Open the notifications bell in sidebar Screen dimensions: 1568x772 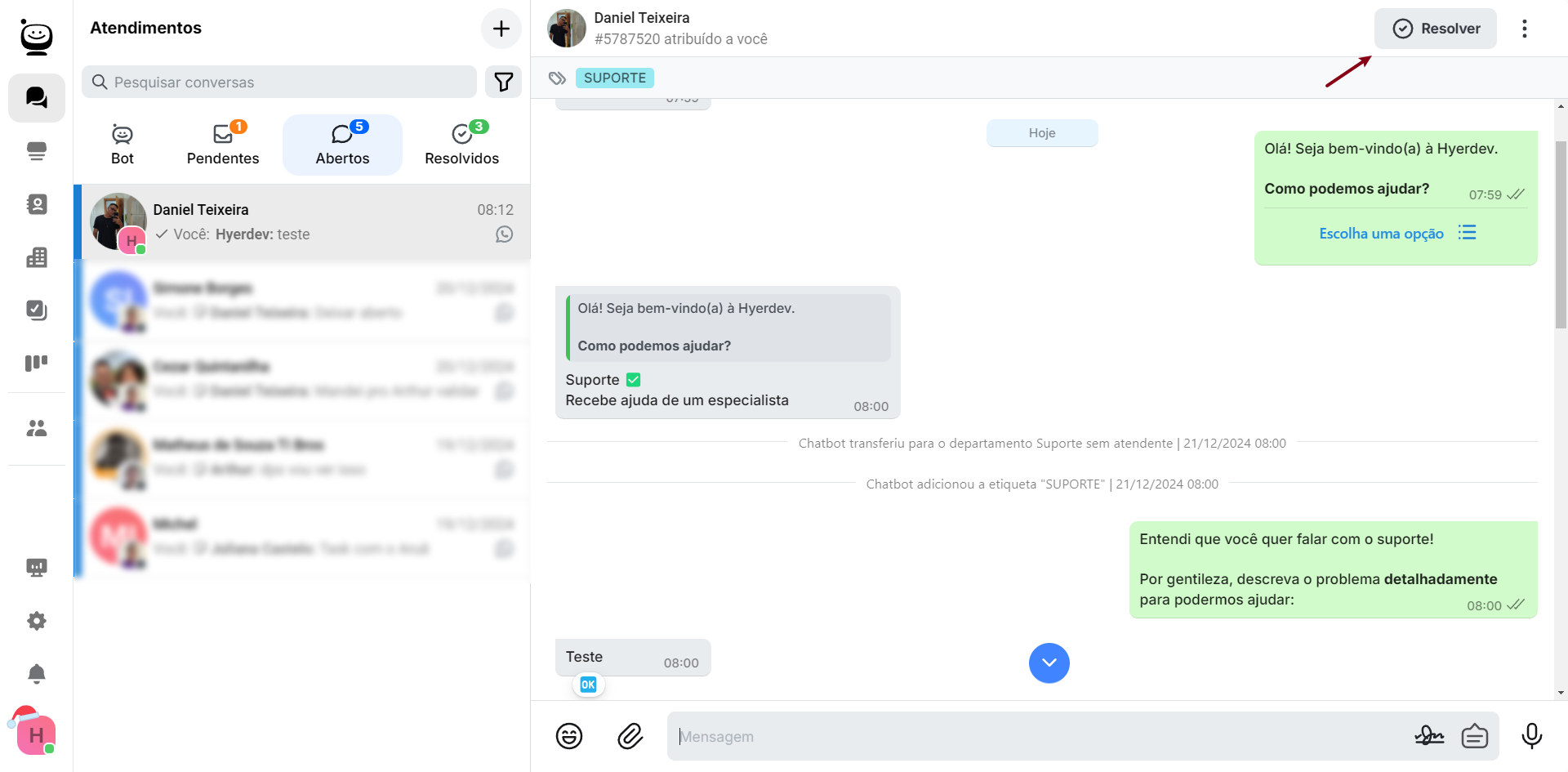click(37, 674)
